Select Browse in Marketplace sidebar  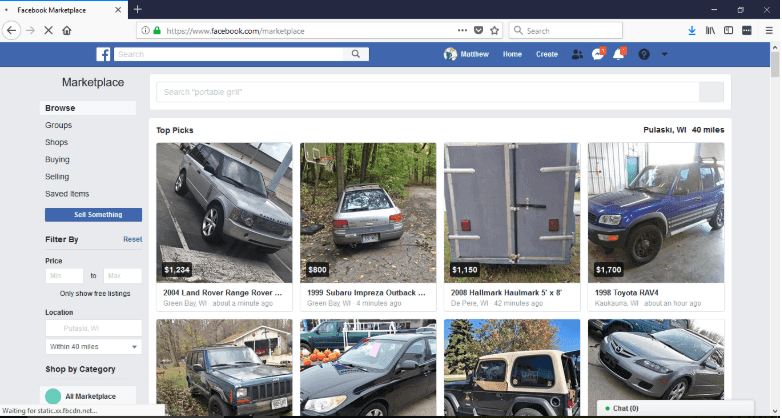(88, 108)
